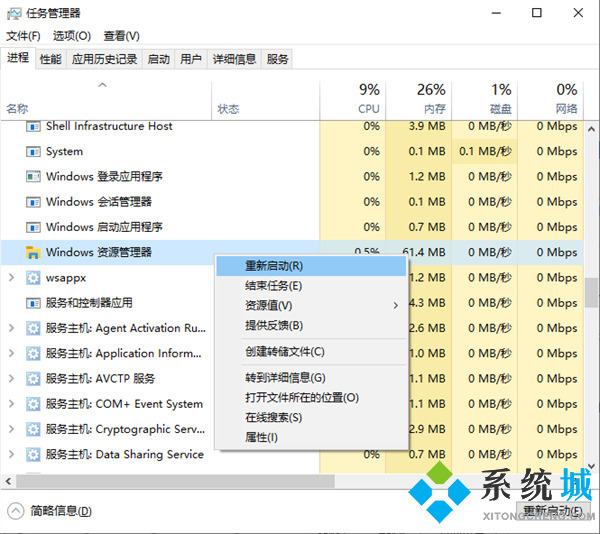This screenshot has height=534, width=600.
Task: Expand 服务主机: AVCTP 服务 group
Action: pyautogui.click(x=11, y=379)
